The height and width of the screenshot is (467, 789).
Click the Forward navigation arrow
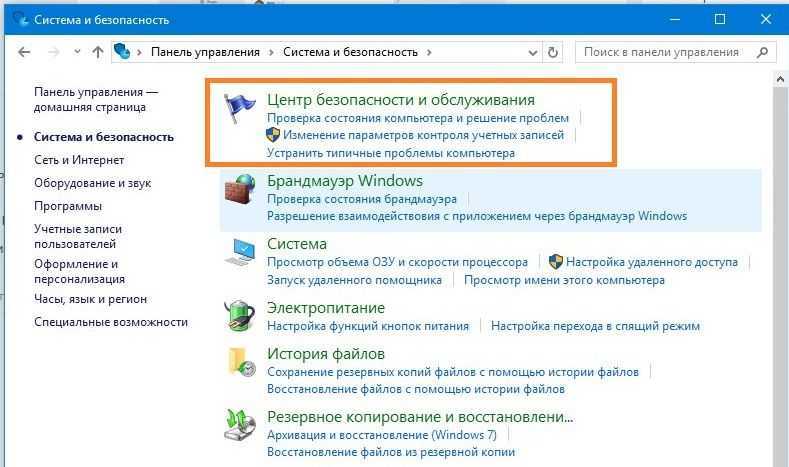pyautogui.click(x=53, y=52)
